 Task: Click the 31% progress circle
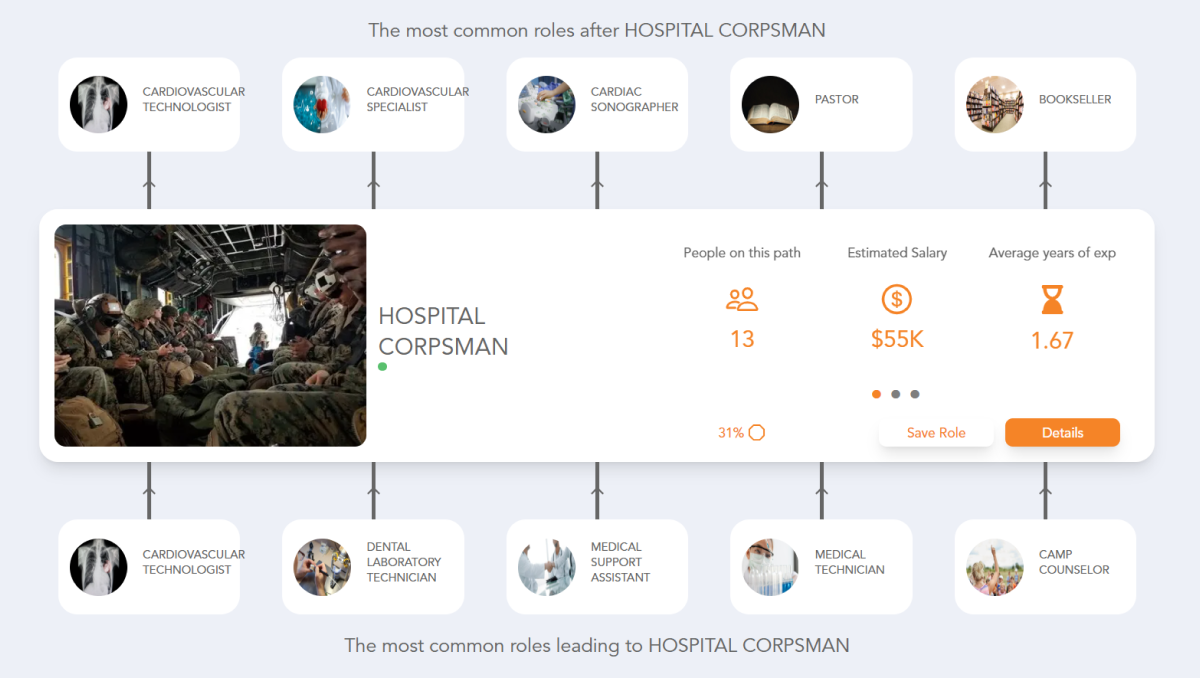pyautogui.click(x=757, y=432)
